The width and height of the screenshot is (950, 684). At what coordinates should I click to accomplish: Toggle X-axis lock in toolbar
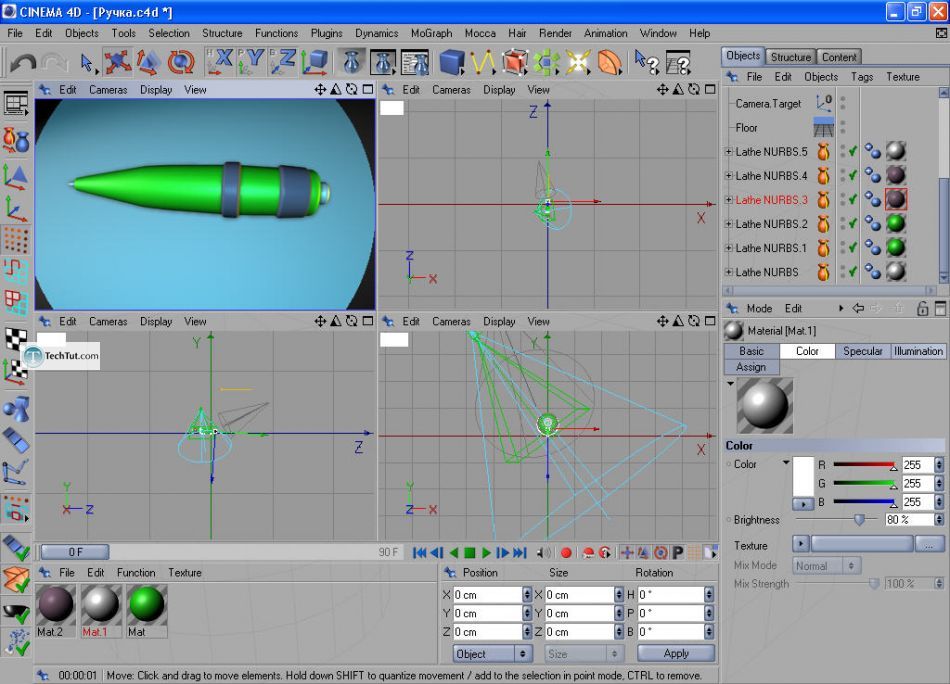[x=220, y=63]
